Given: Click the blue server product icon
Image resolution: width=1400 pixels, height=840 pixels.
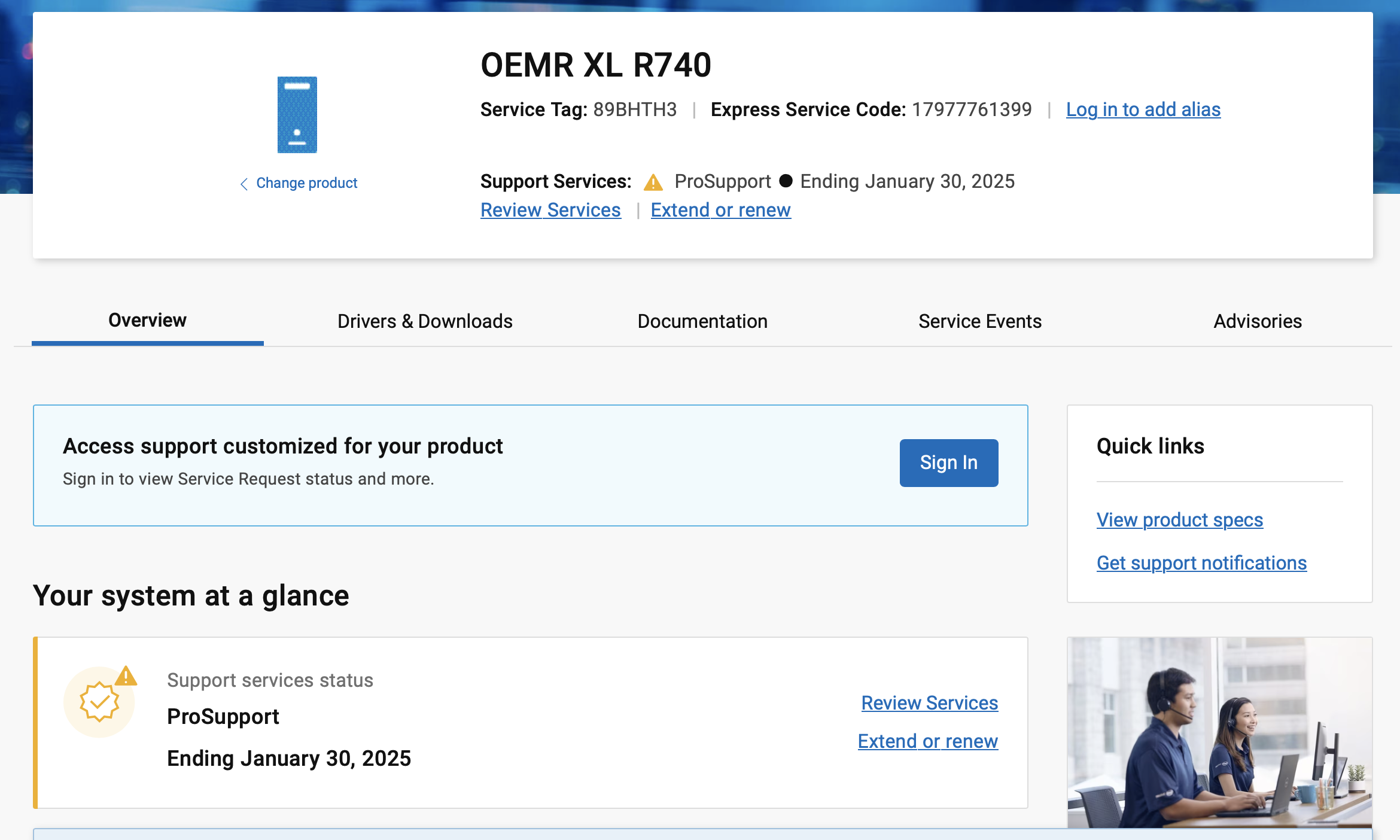Looking at the screenshot, I should (x=297, y=115).
